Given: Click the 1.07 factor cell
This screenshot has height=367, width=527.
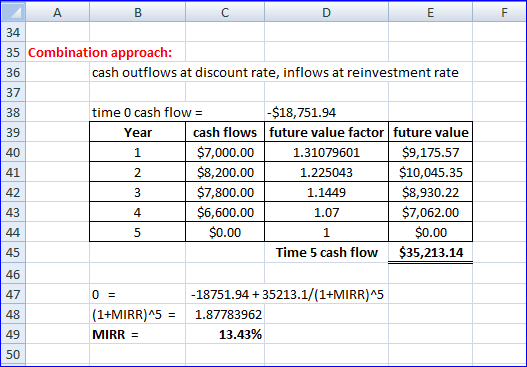Looking at the screenshot, I should [x=326, y=212].
